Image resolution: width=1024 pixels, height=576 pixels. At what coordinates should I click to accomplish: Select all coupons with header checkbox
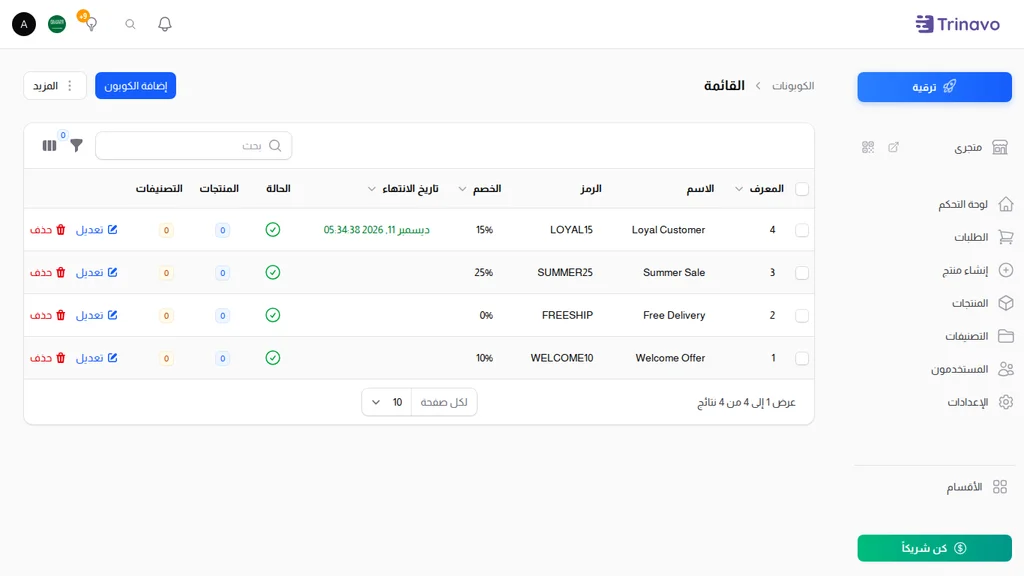click(x=802, y=189)
